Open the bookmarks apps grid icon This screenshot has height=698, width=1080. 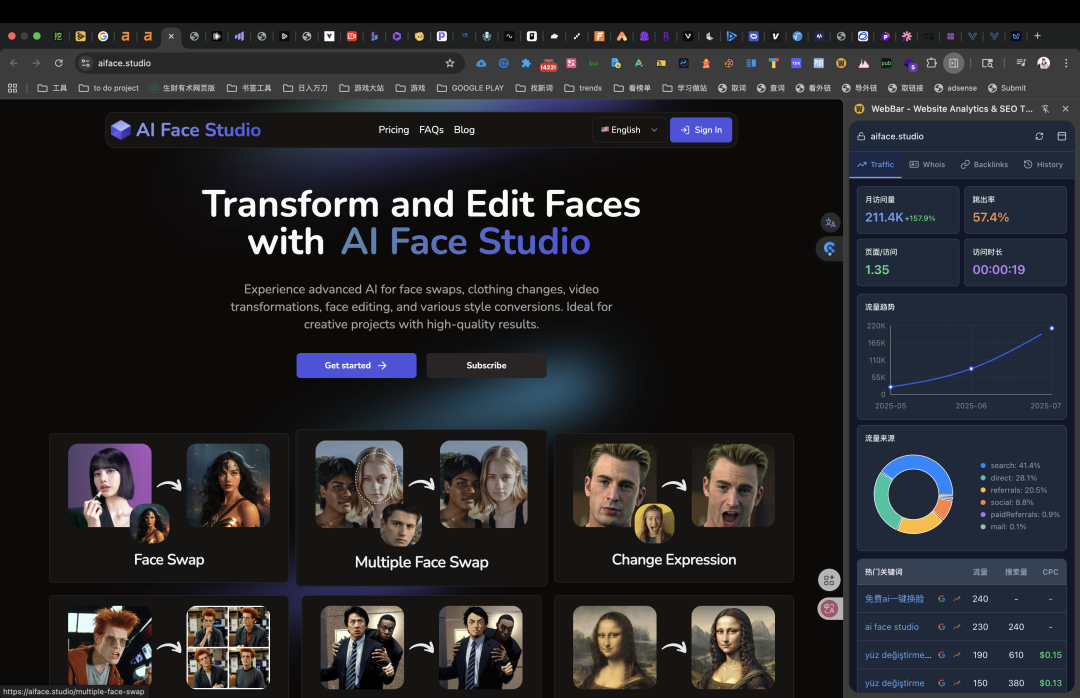click(x=12, y=88)
